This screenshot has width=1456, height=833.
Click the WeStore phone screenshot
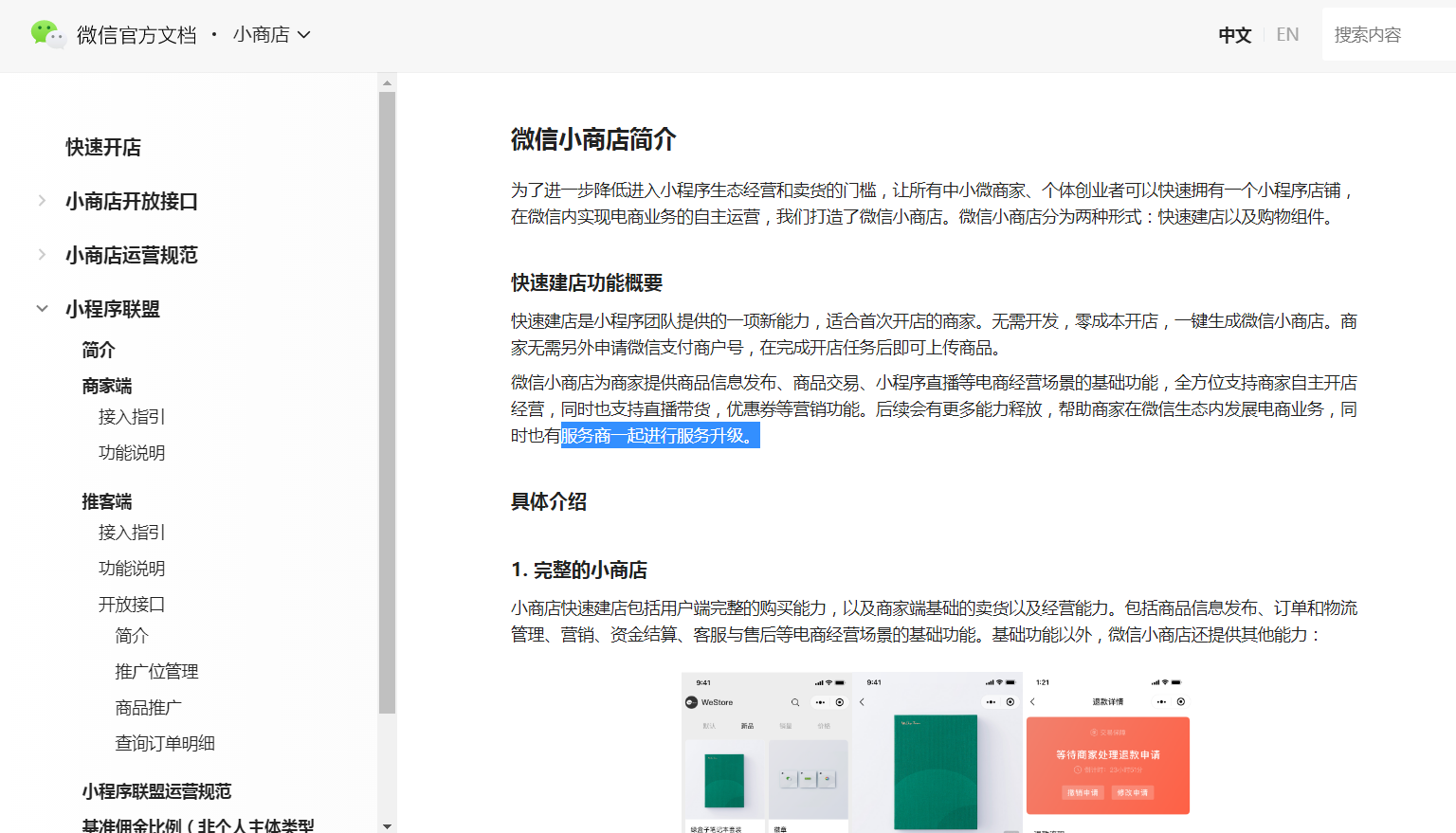[766, 753]
